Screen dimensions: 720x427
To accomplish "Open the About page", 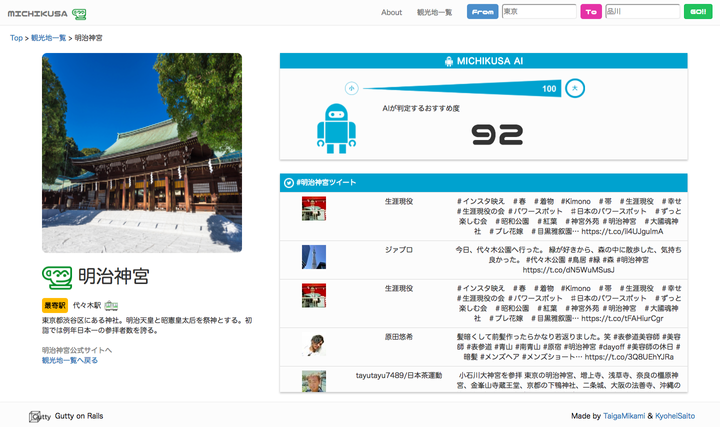I will click(x=391, y=12).
